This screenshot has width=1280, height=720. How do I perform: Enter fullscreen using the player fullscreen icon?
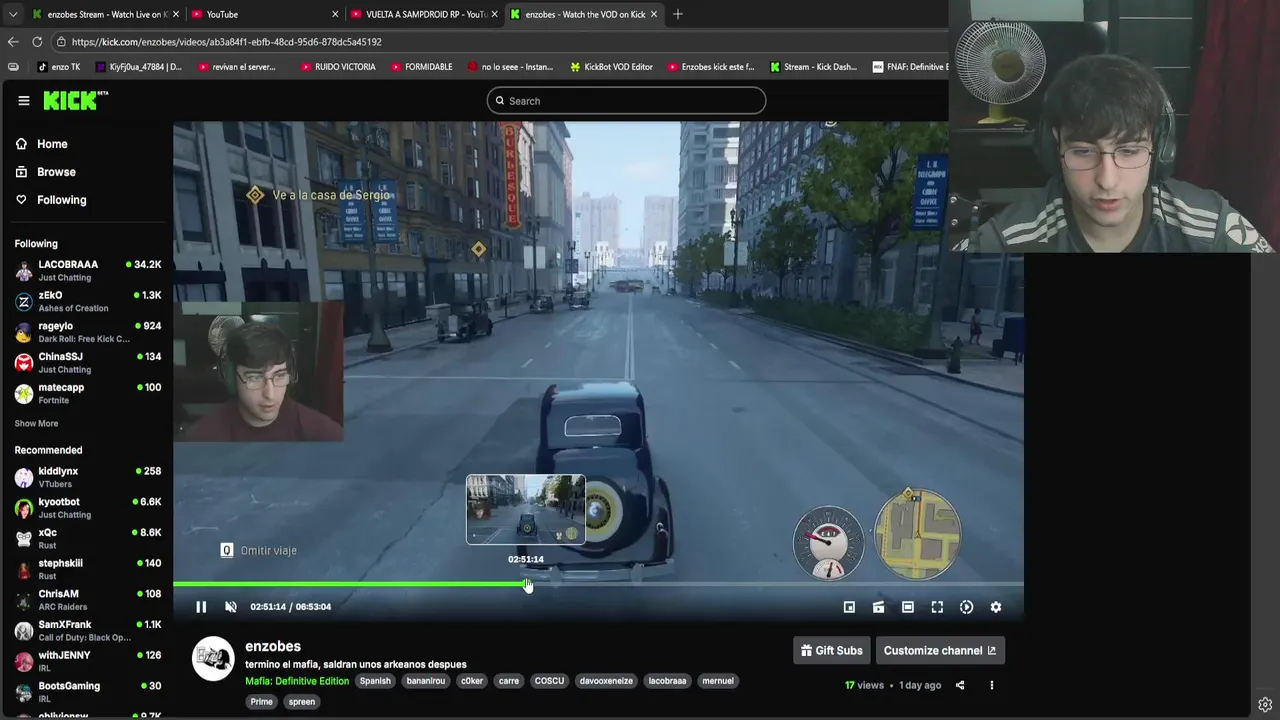(937, 607)
